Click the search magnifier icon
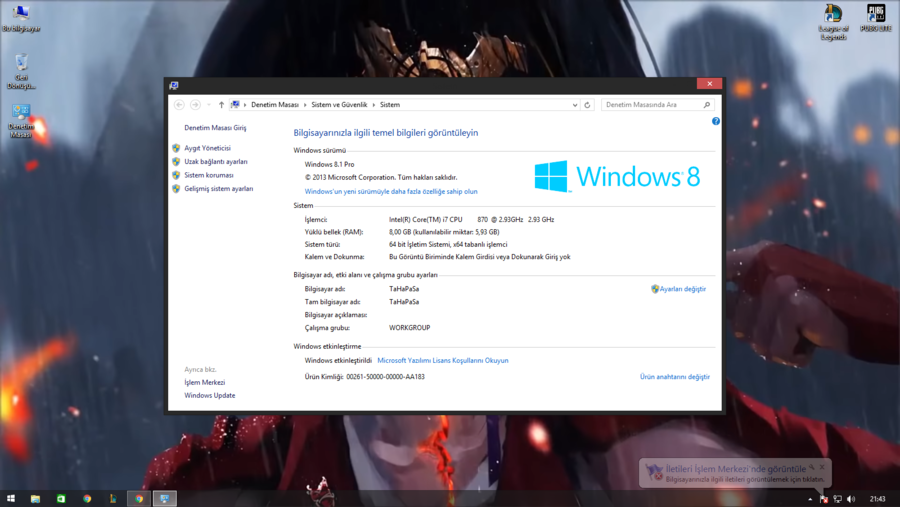Screen dimensions: 900x507 click(x=707, y=105)
